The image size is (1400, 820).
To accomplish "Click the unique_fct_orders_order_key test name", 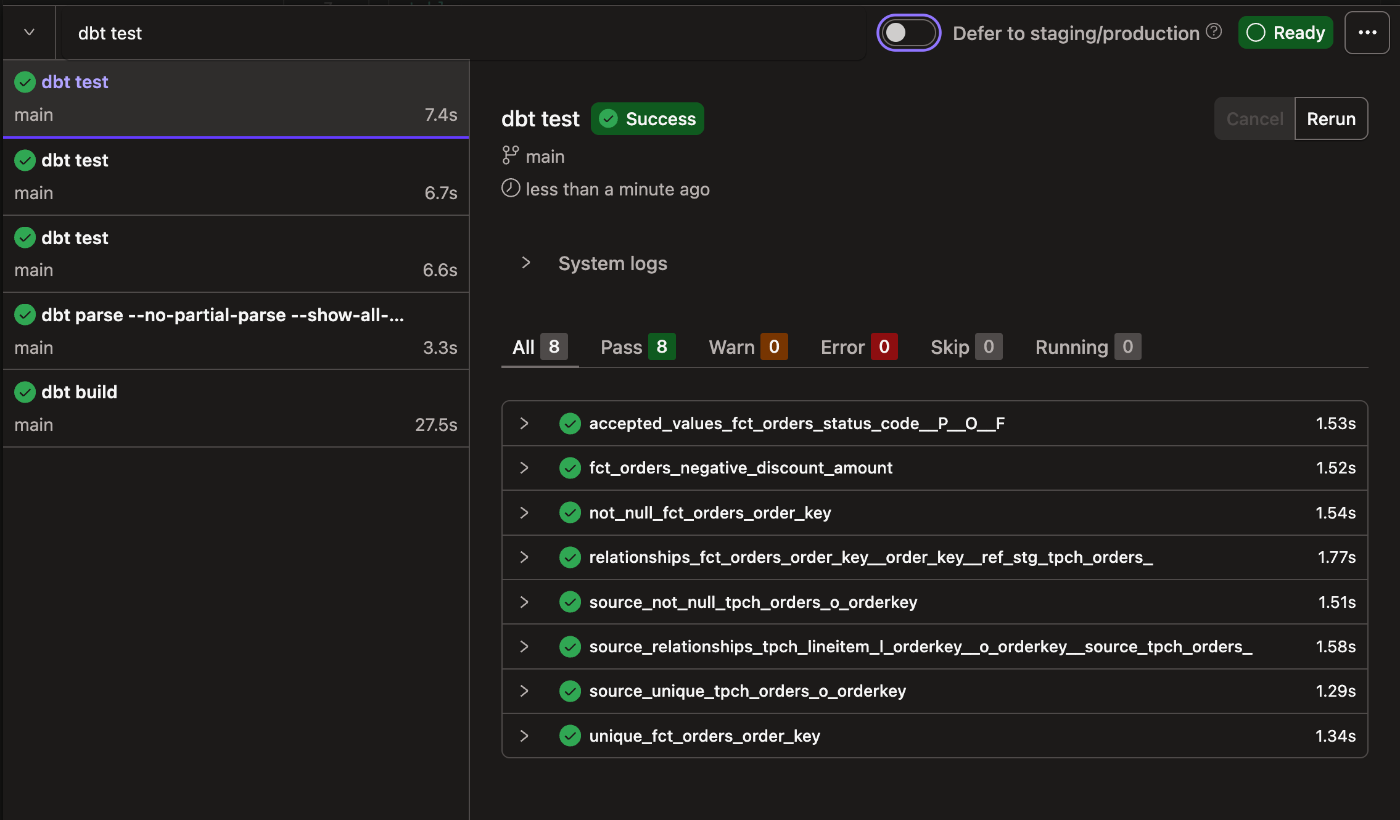I will pyautogui.click(x=705, y=736).
